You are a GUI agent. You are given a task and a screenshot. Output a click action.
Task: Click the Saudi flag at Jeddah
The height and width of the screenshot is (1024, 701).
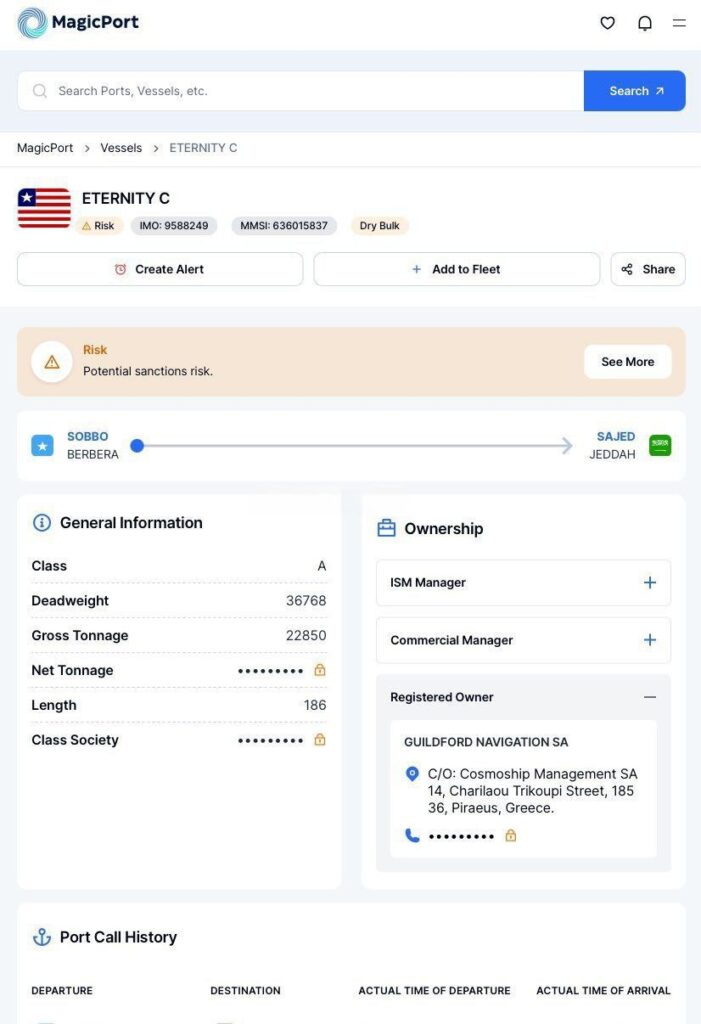660,445
